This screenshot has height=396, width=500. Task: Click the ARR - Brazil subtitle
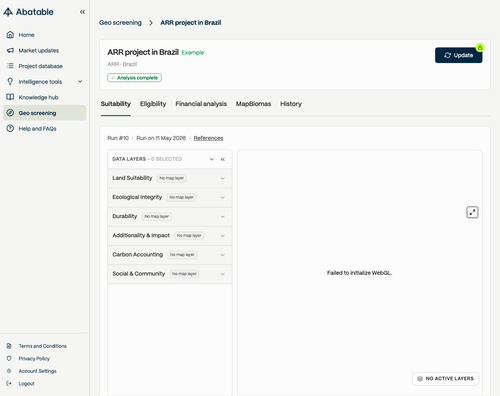[x=122, y=64]
